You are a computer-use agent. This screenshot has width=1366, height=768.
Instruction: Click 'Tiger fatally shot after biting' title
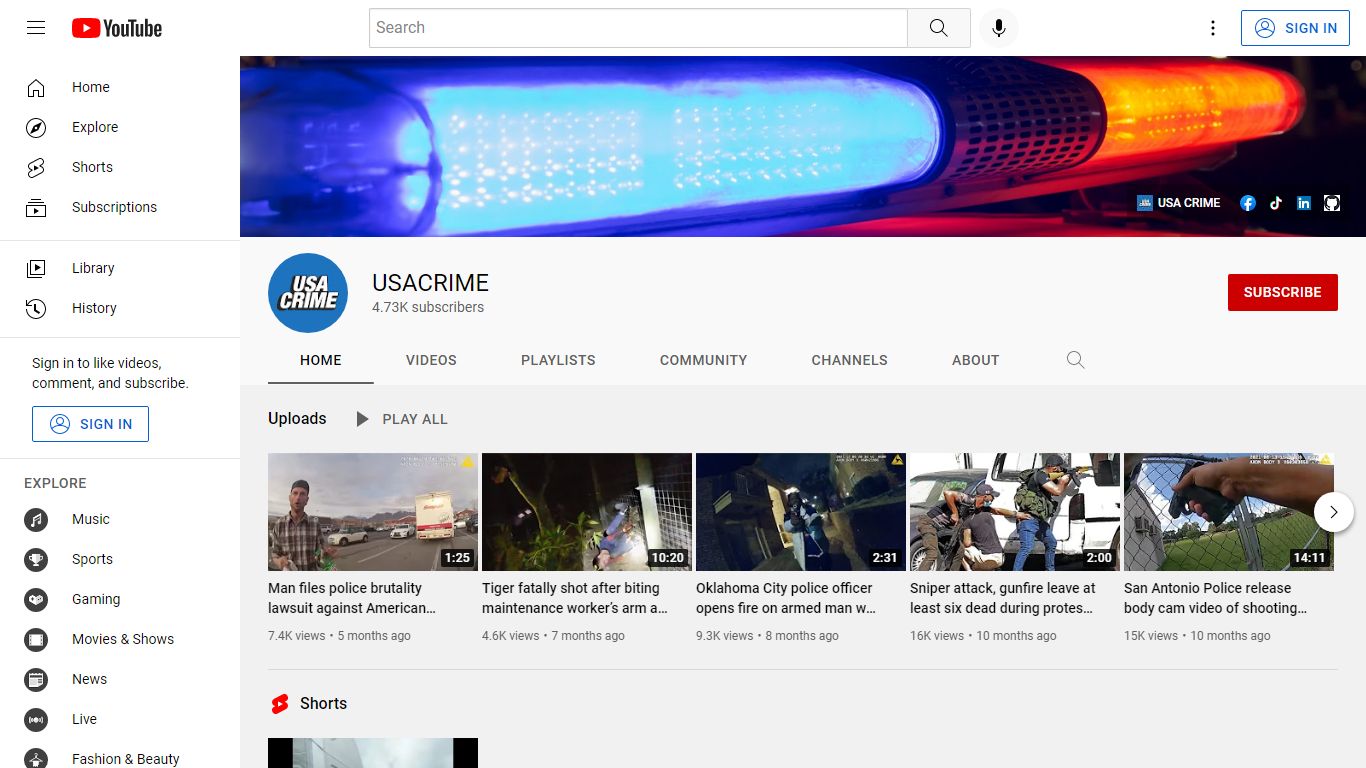point(575,598)
